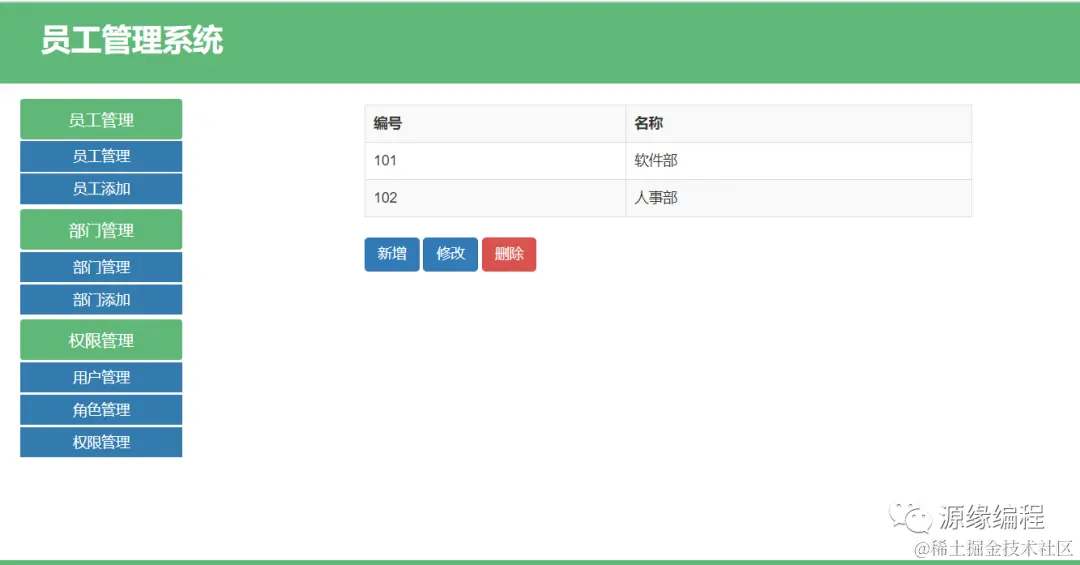Open the blue 员工管理 submenu item

[x=101, y=156]
